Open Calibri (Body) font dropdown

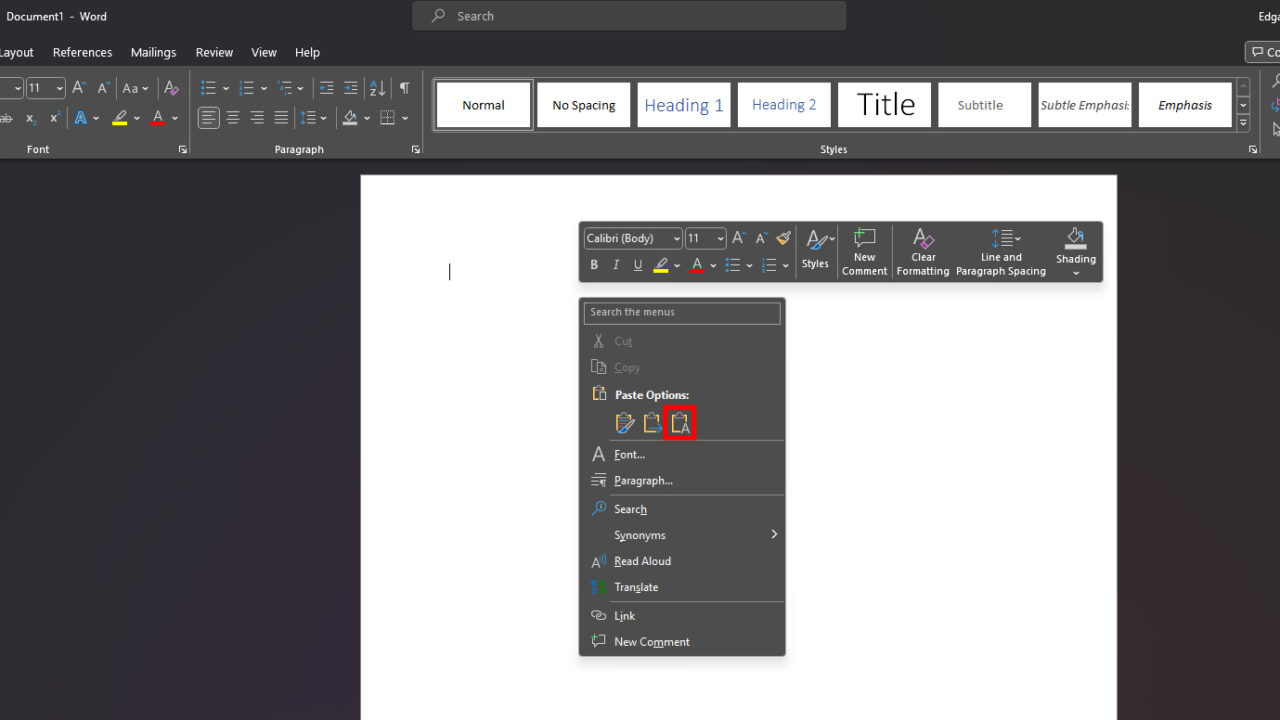point(677,238)
